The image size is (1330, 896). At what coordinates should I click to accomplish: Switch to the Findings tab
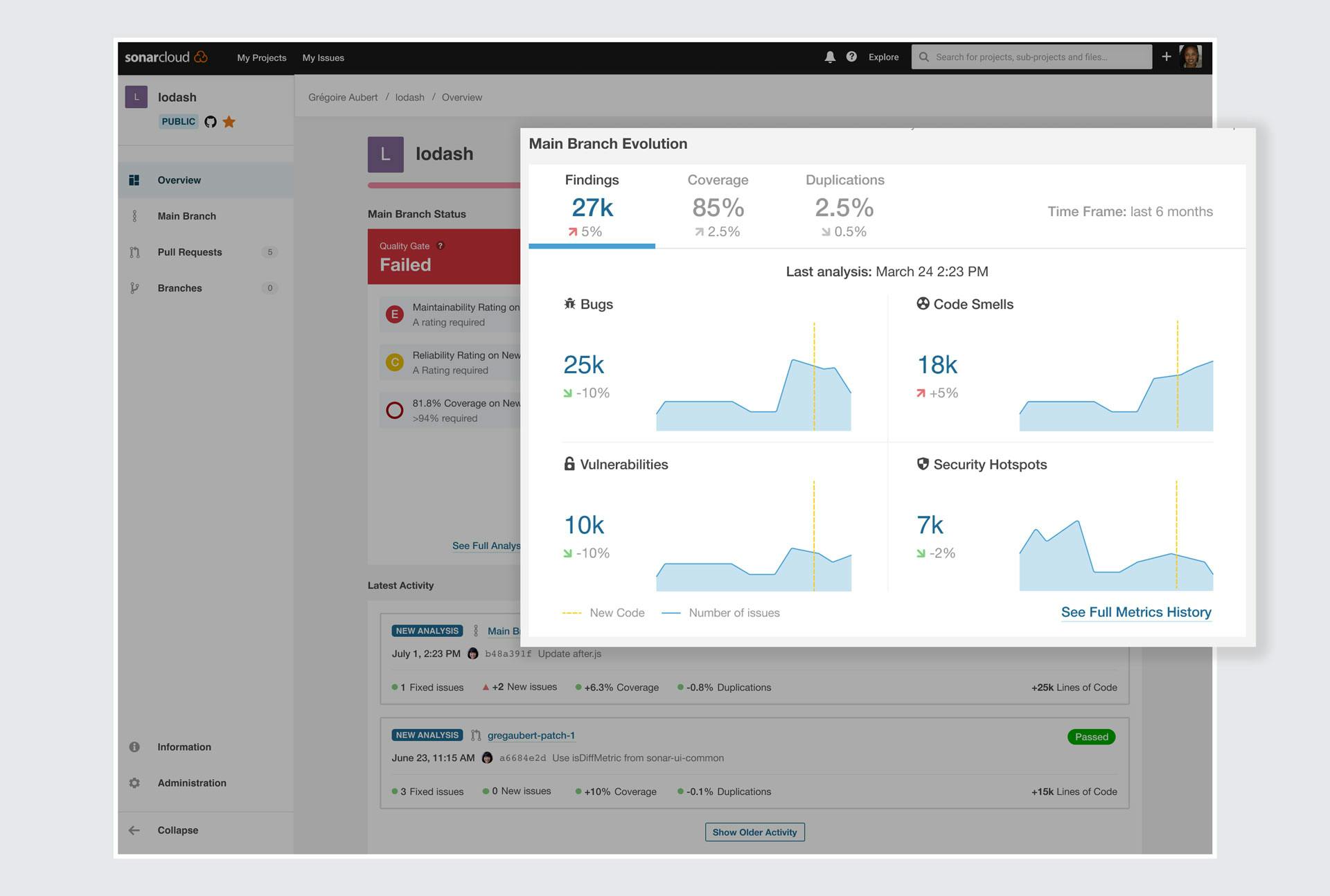pyautogui.click(x=592, y=206)
